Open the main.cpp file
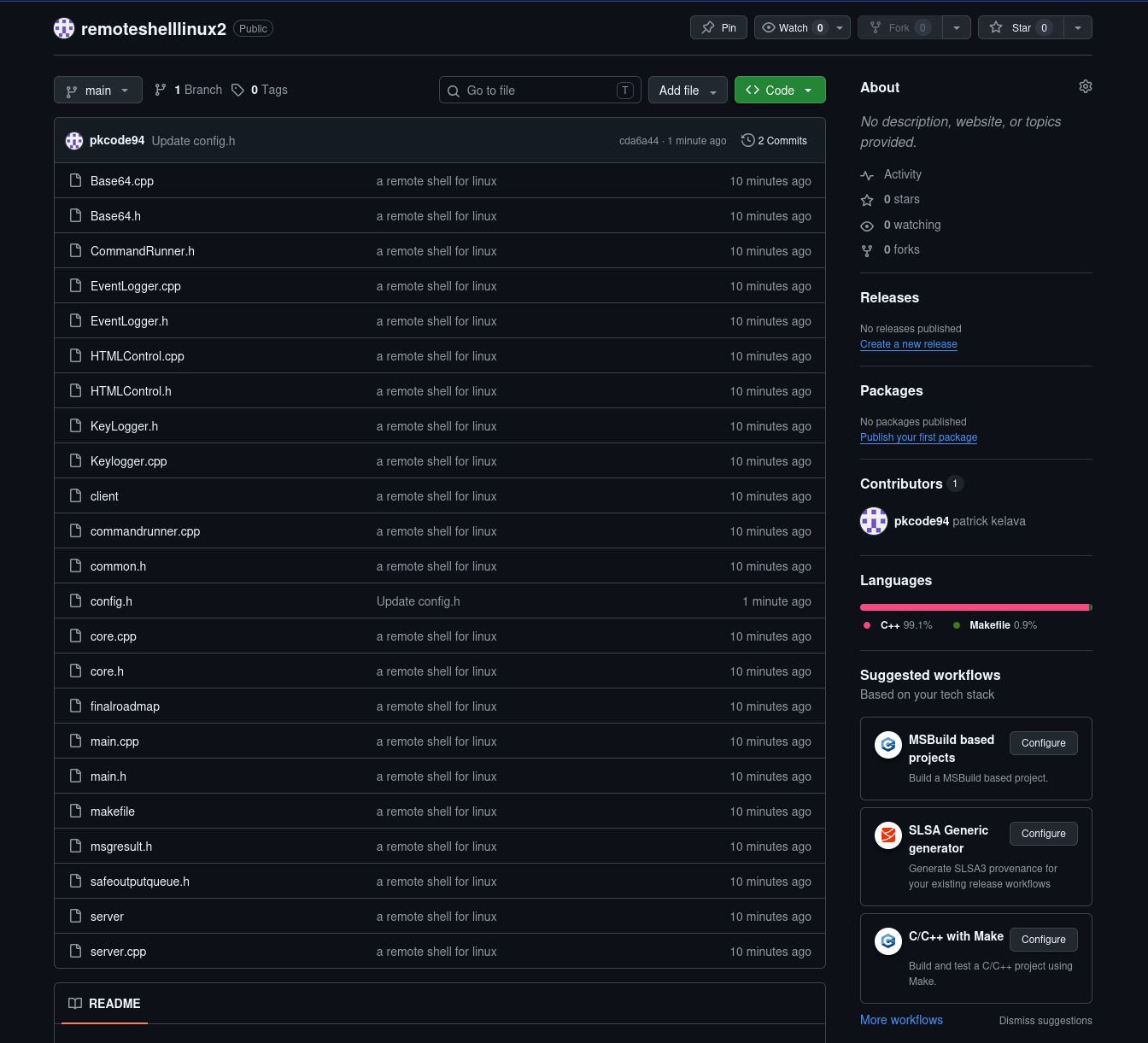Screen dimensions: 1148x1043 (x=114, y=741)
